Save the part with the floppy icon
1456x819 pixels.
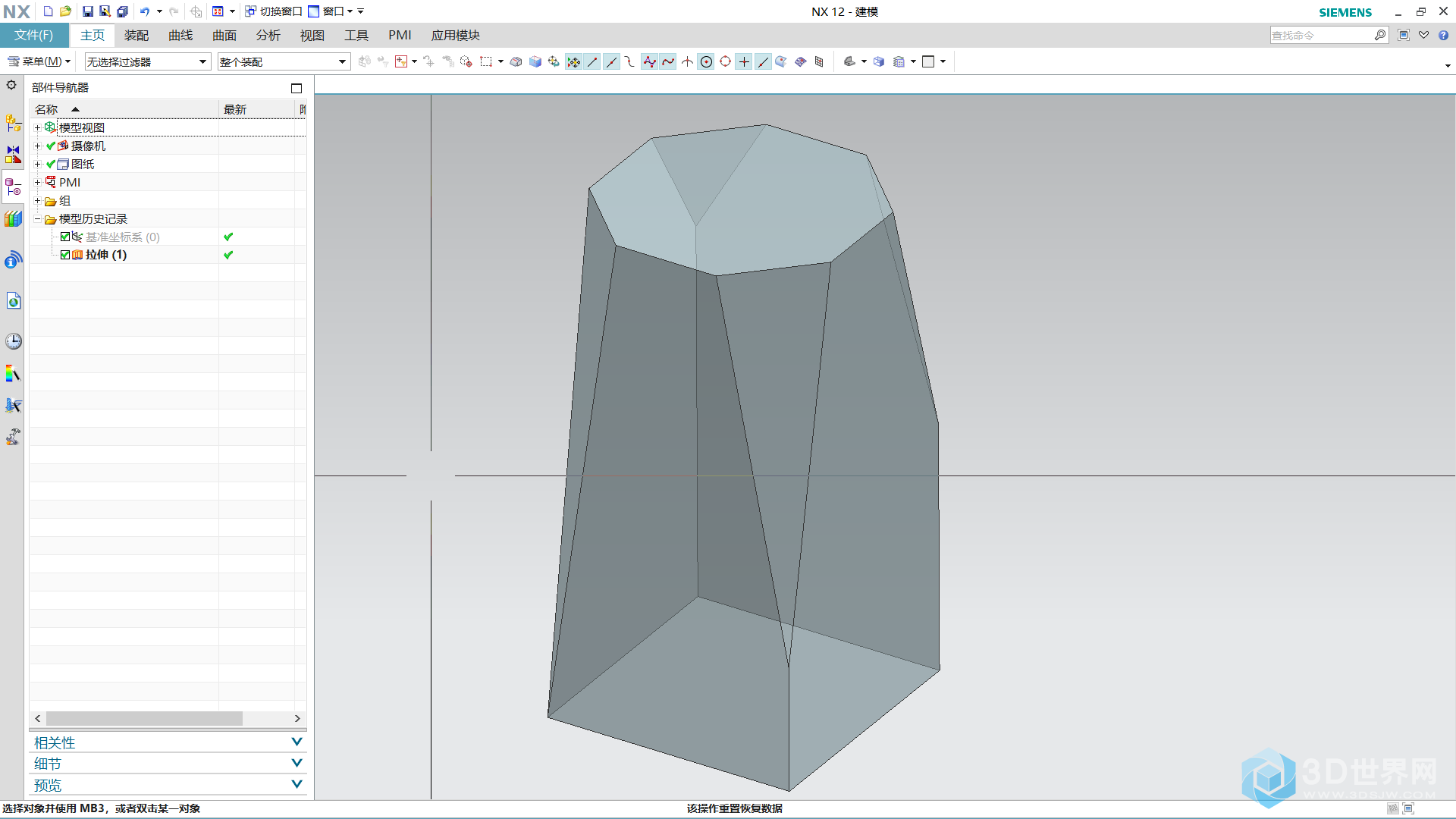coord(88,11)
